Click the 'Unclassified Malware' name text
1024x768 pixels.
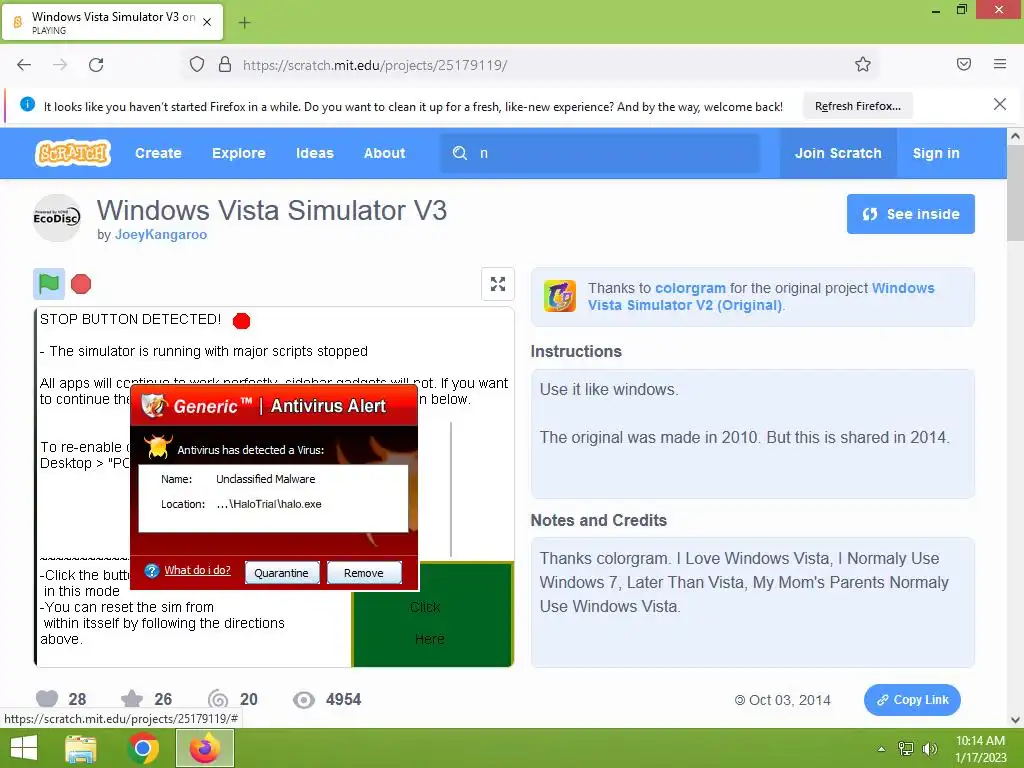tap(265, 479)
